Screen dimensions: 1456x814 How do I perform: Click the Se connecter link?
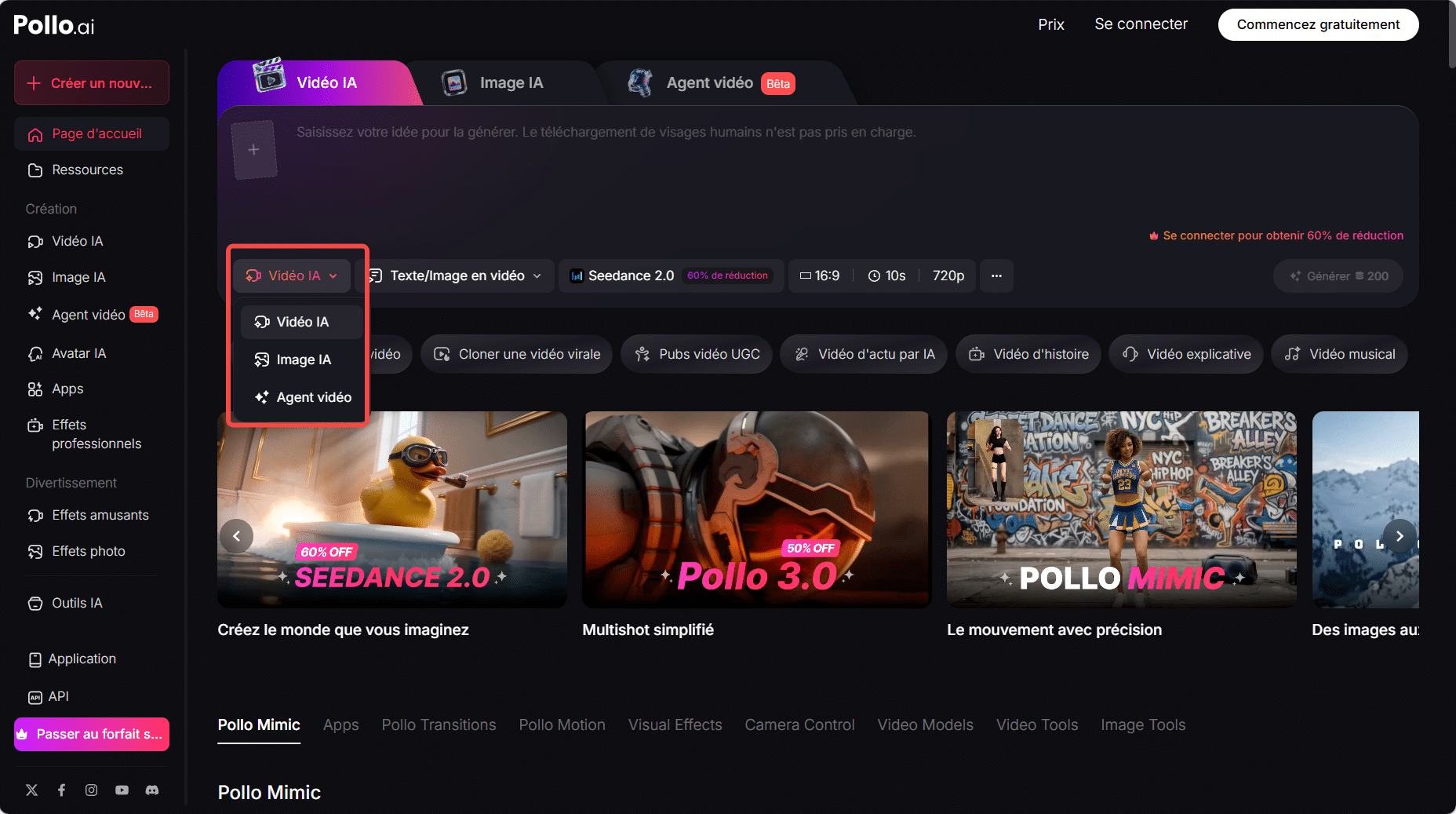tap(1141, 24)
